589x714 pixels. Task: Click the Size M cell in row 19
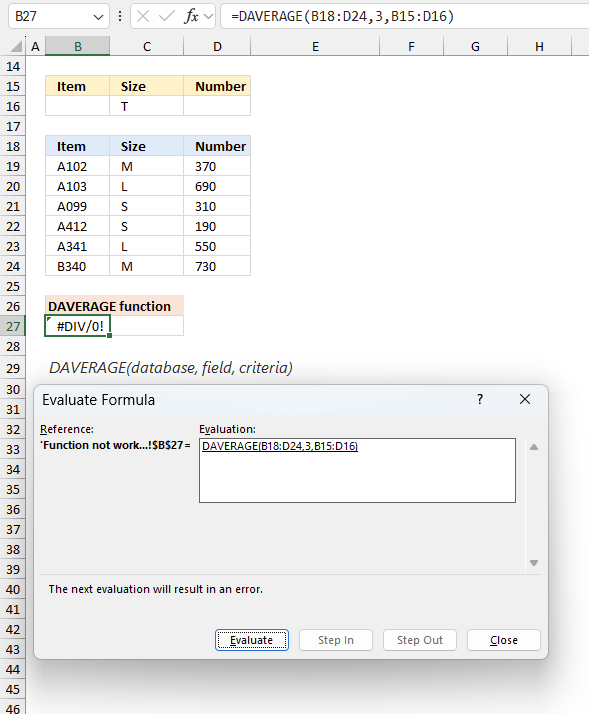click(x=147, y=167)
